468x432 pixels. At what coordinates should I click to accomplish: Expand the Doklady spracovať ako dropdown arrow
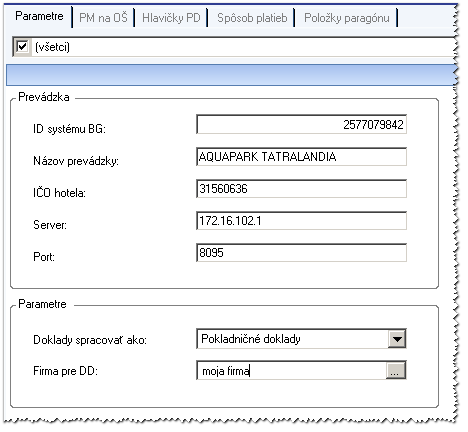397,339
